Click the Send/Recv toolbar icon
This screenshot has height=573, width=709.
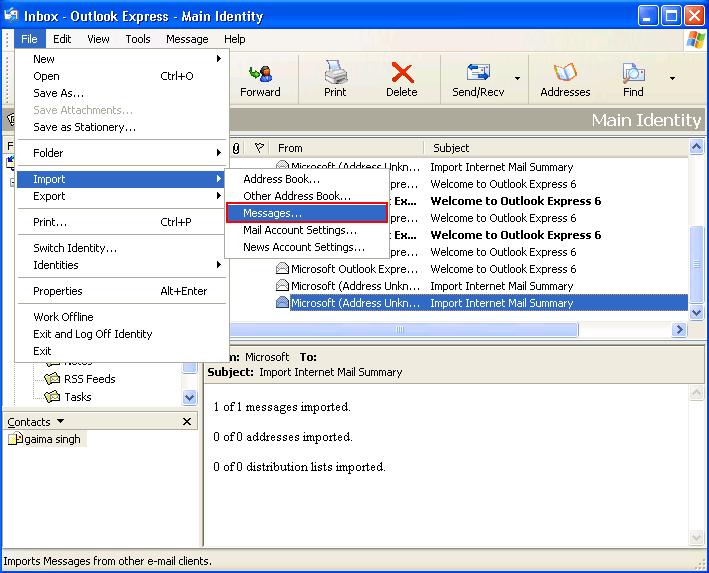tap(478, 73)
